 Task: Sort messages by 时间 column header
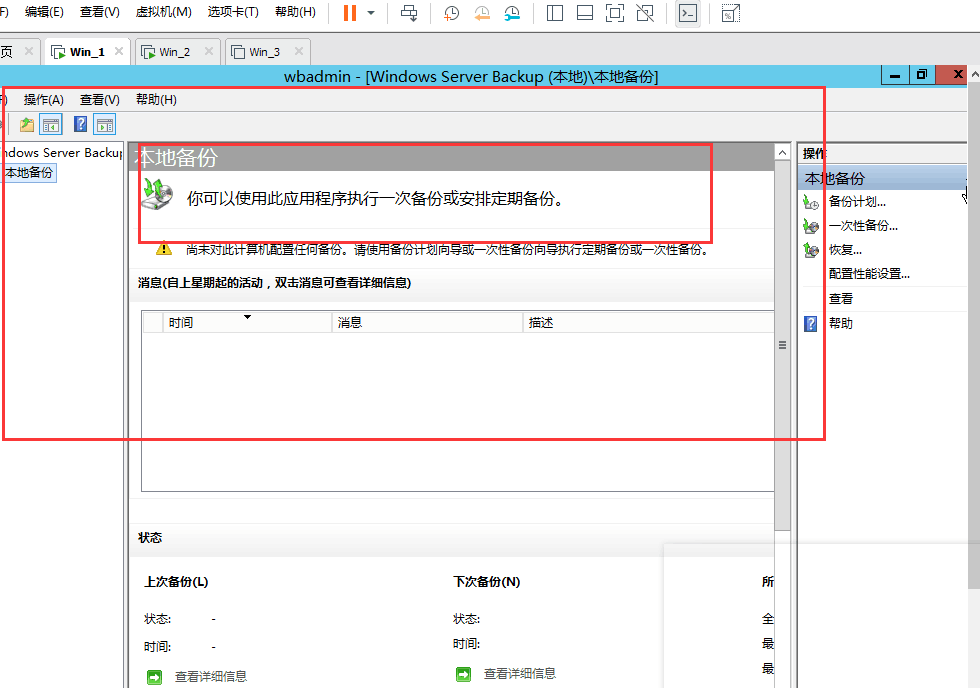[247, 322]
